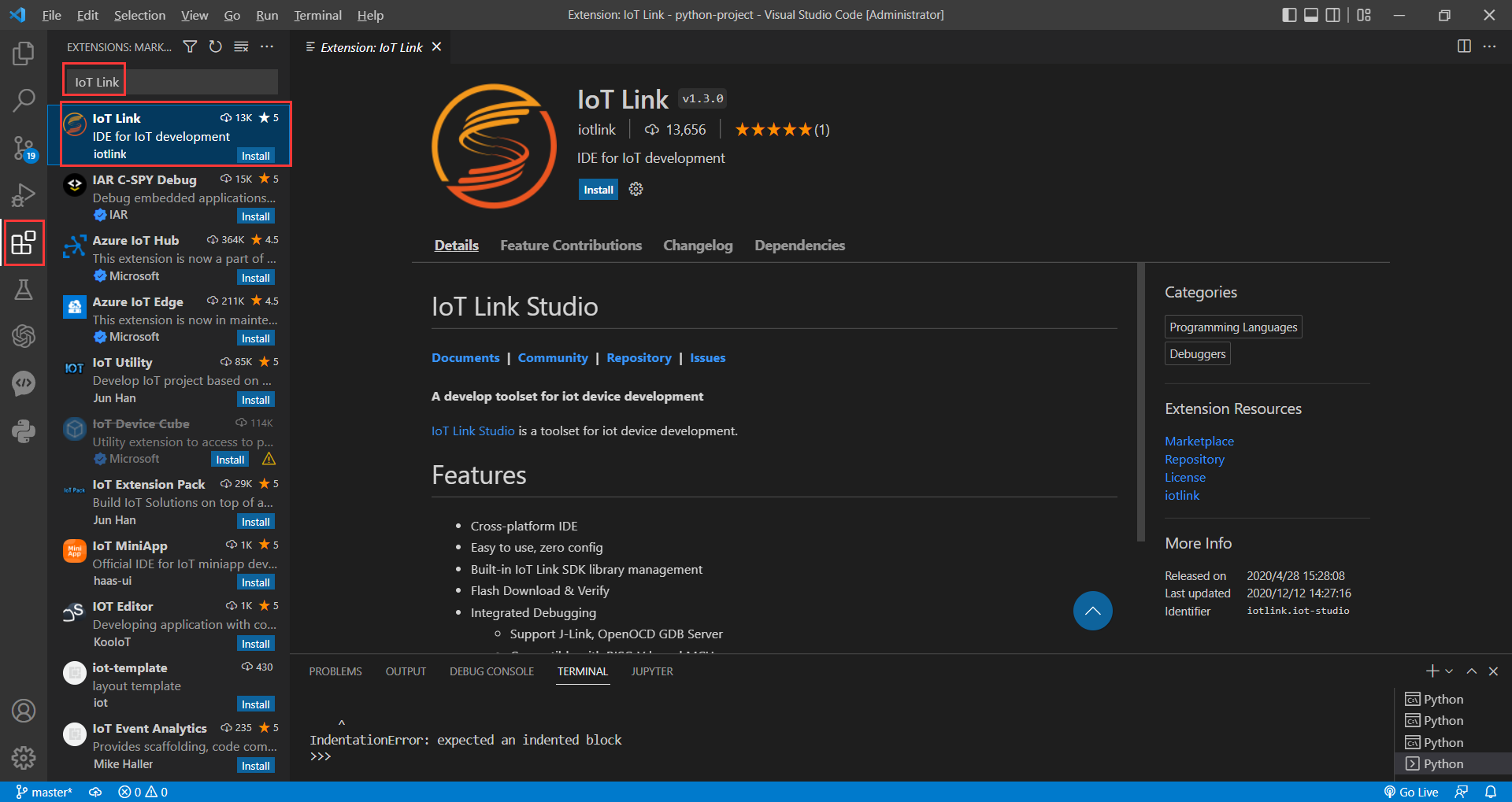The height and width of the screenshot is (802, 1512).
Task: Click the extensions search box containing IoT Link
Action: pos(170,82)
